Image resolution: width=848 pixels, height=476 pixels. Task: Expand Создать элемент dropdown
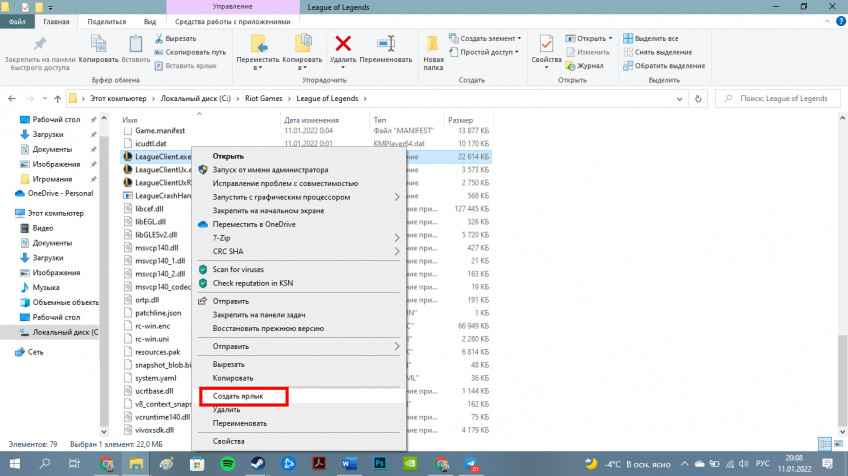pos(519,38)
